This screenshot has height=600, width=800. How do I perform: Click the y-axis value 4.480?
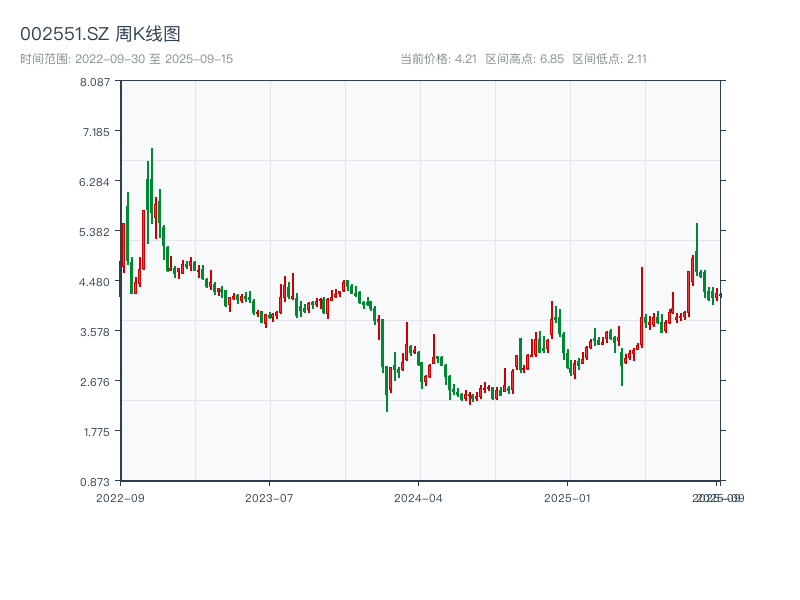pyautogui.click(x=94, y=282)
